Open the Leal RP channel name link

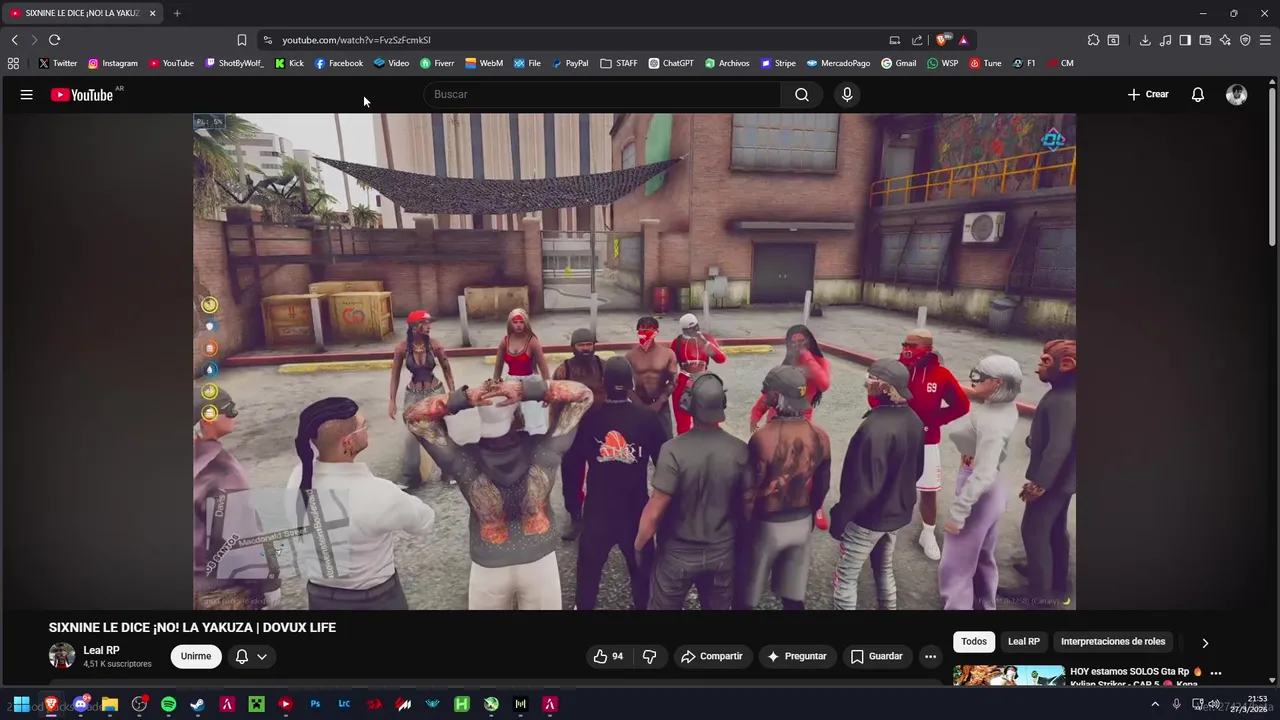(101, 650)
